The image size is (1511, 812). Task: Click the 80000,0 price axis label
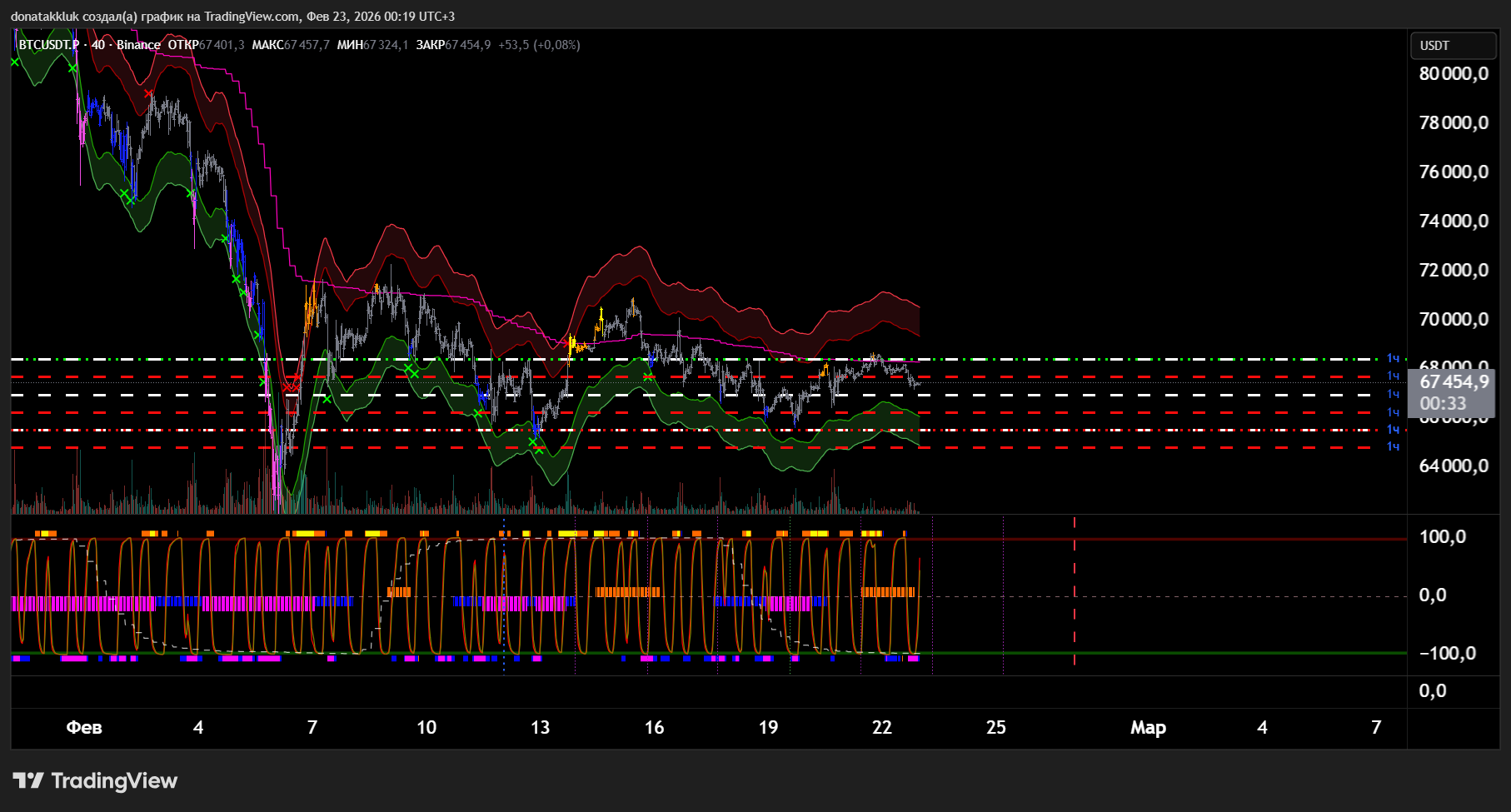[1454, 74]
